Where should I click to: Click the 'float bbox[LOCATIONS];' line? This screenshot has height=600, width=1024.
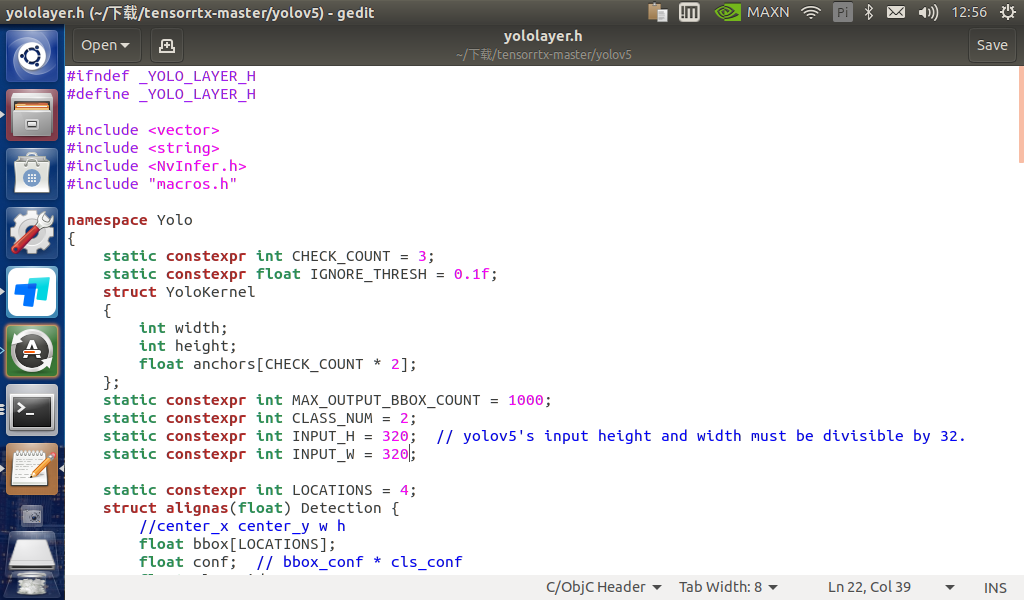pos(237,544)
